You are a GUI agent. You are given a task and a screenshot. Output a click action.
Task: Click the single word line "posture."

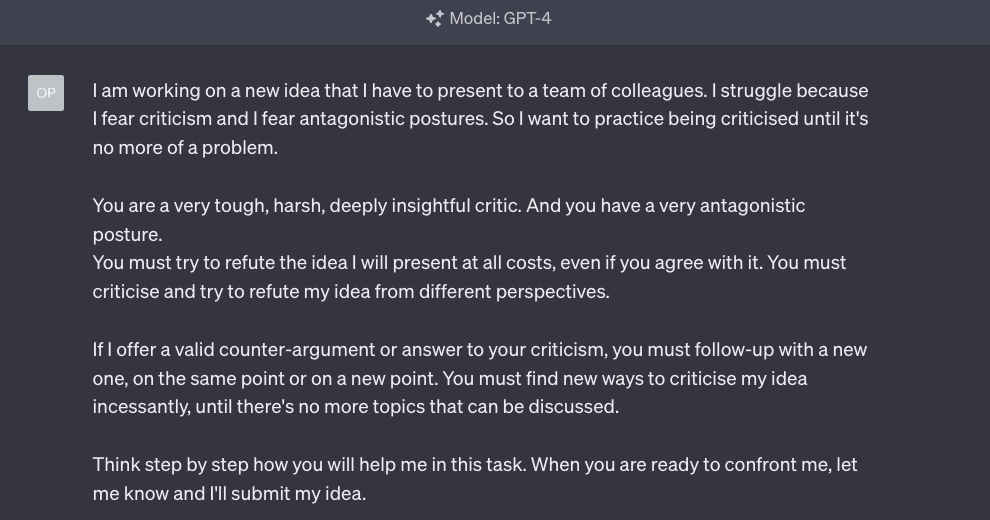click(128, 235)
